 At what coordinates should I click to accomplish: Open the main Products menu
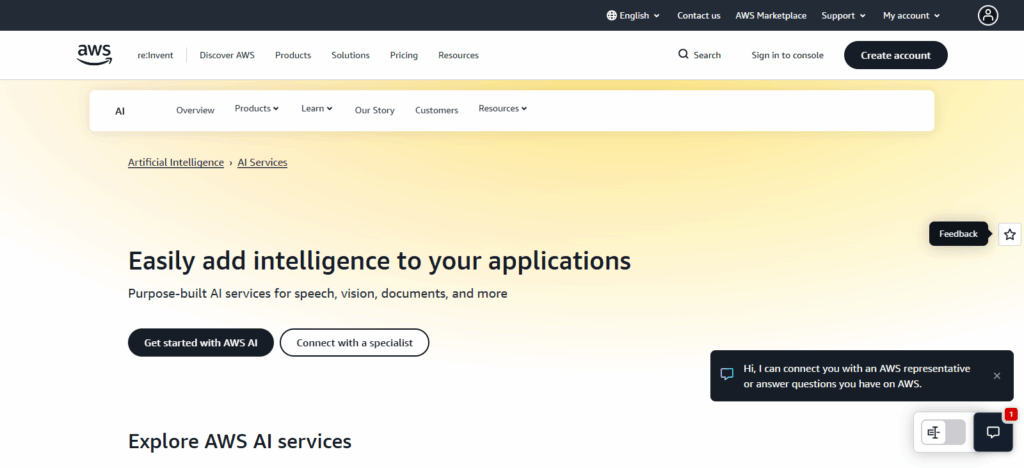(293, 55)
